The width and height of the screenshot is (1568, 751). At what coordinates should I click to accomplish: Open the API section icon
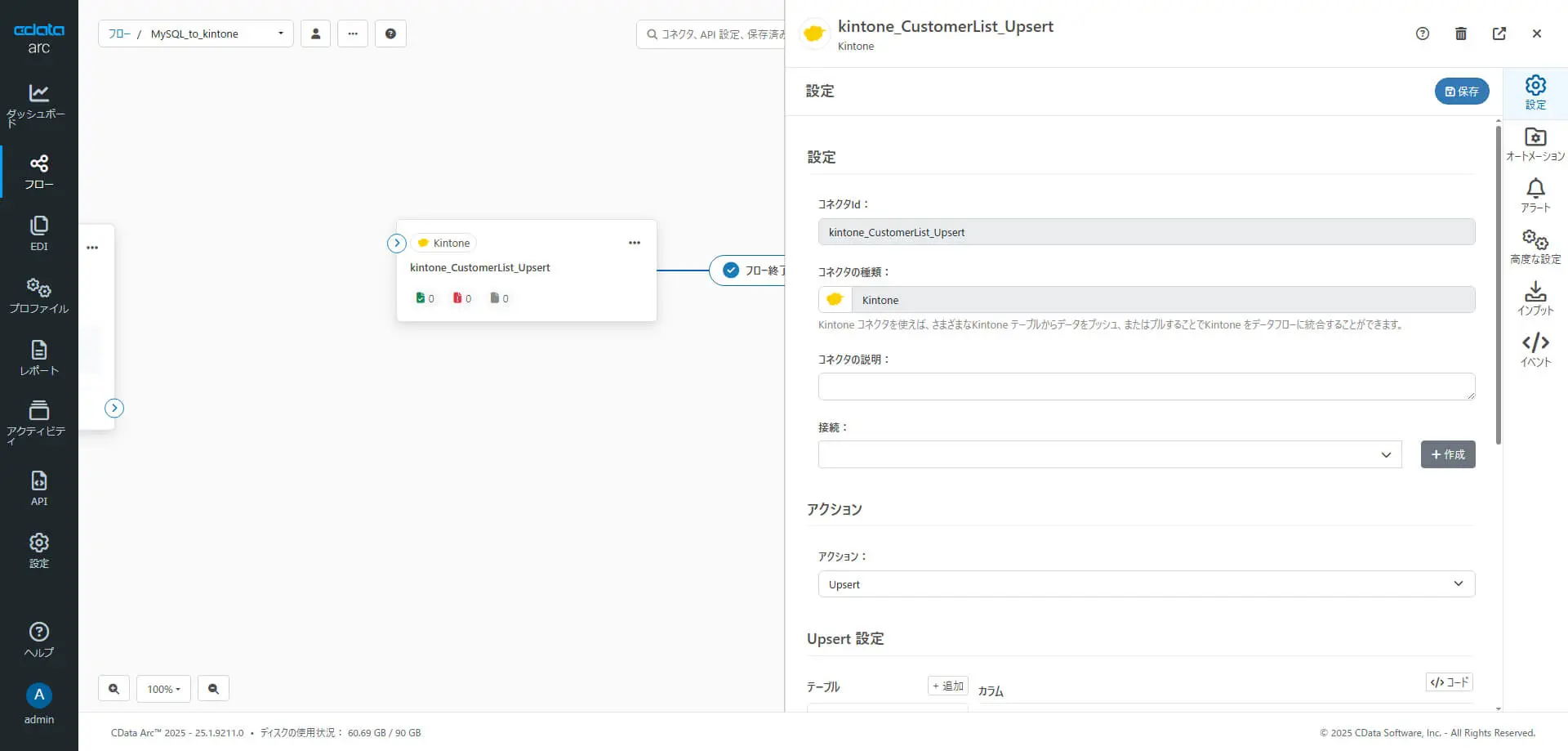pyautogui.click(x=38, y=488)
